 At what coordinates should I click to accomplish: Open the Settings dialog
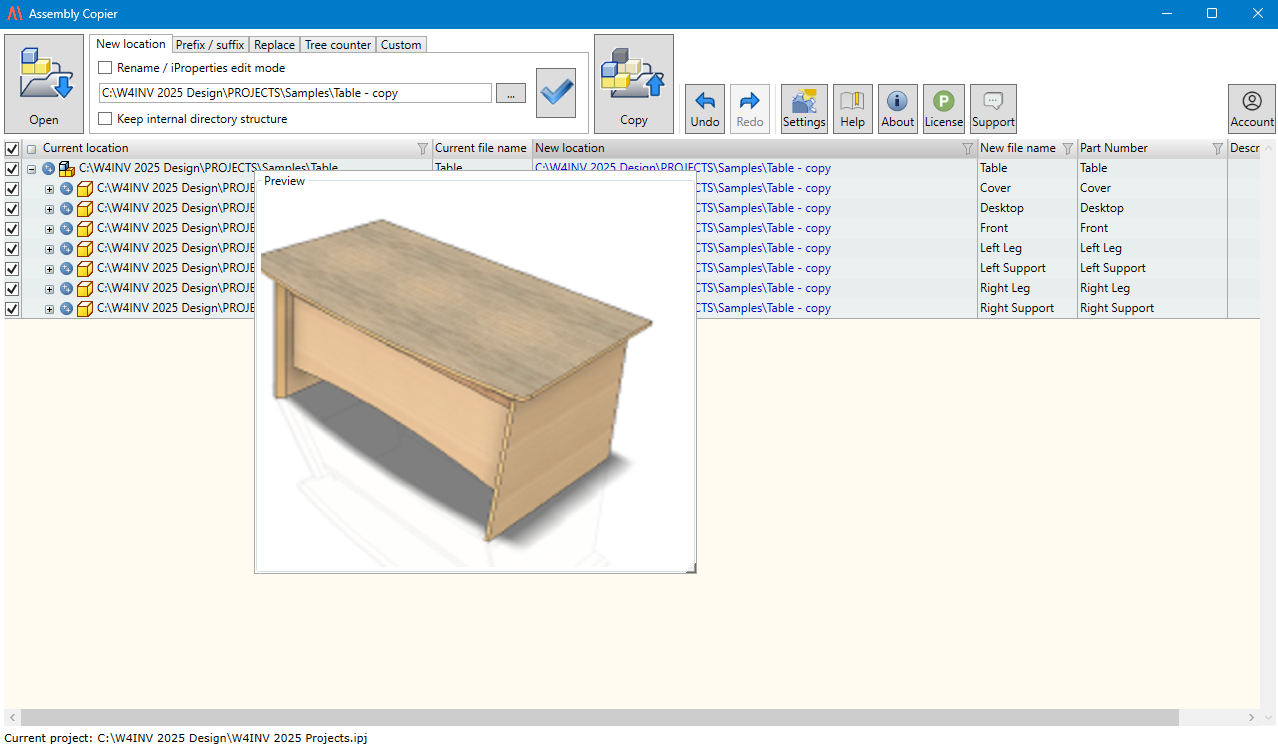click(x=804, y=109)
